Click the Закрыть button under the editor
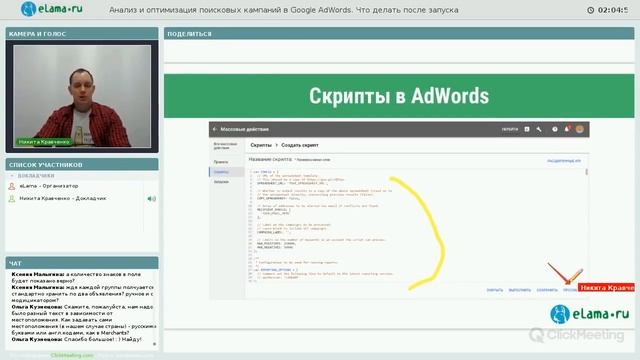The image size is (640, 360). 495,290
